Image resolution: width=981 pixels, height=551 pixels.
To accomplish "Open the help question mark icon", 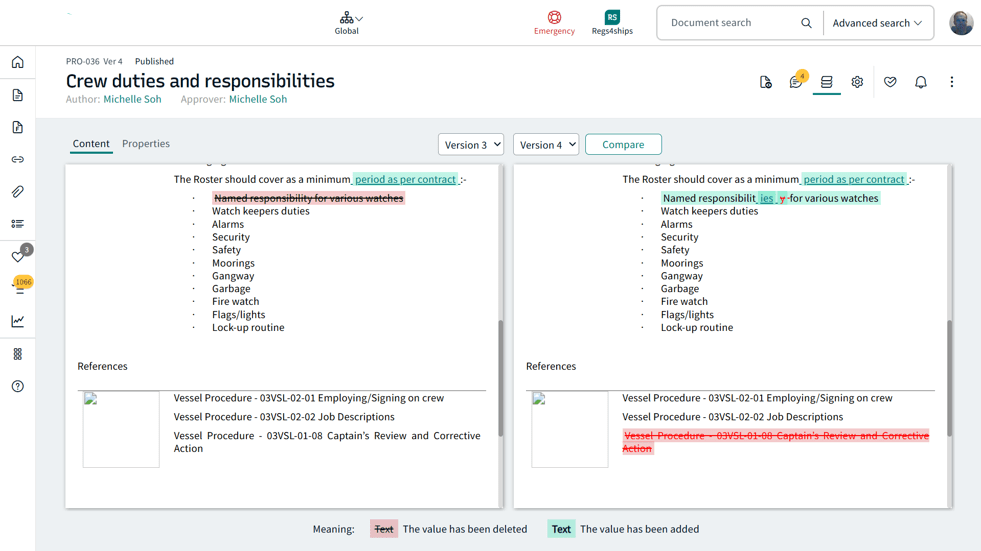I will pos(18,386).
